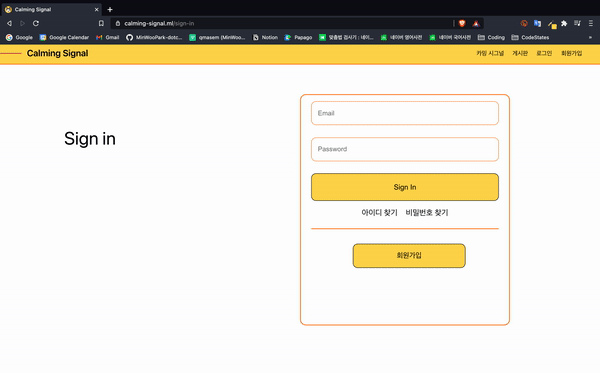
Task: Reload the page with the refresh icon
Action: [x=36, y=23]
